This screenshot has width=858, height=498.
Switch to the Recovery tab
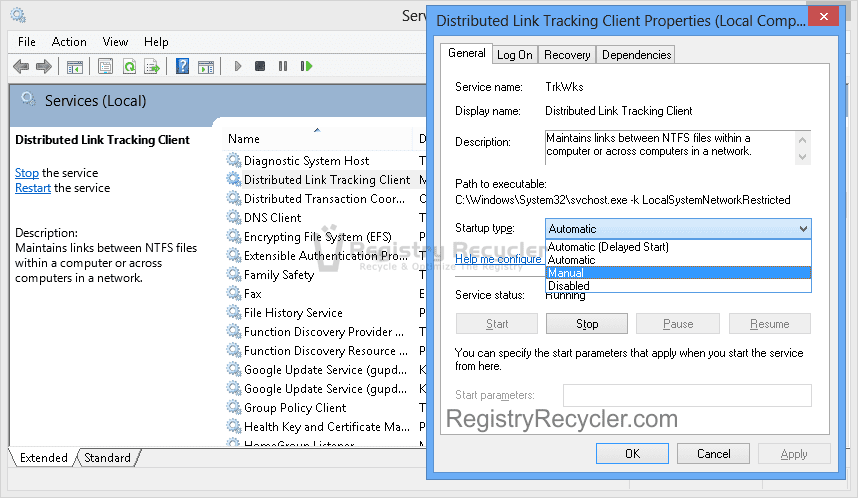(567, 55)
